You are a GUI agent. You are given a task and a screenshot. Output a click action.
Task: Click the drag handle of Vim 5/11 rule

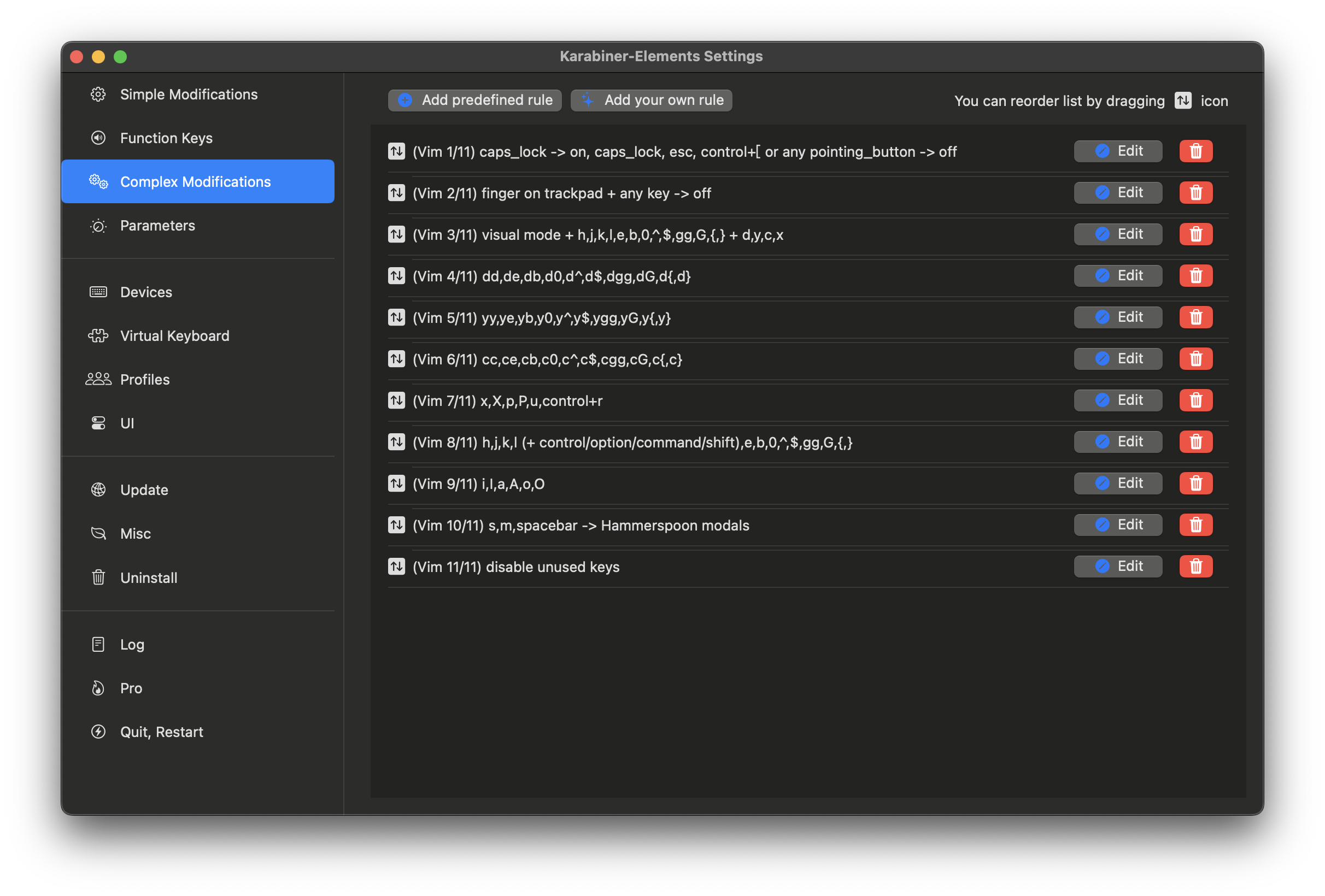point(396,317)
